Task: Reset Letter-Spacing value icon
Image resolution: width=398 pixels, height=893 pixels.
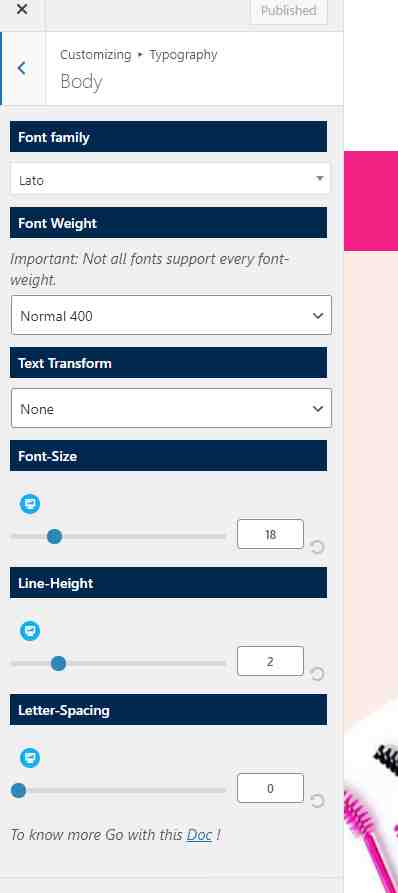Action: coord(318,801)
